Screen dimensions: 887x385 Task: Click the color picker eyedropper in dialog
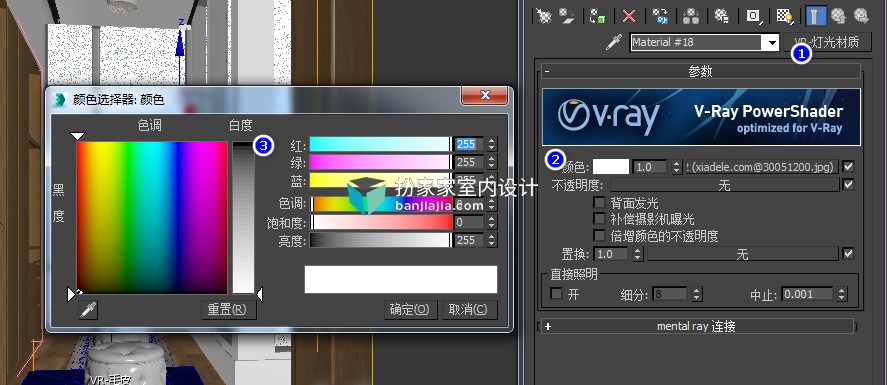pos(88,310)
